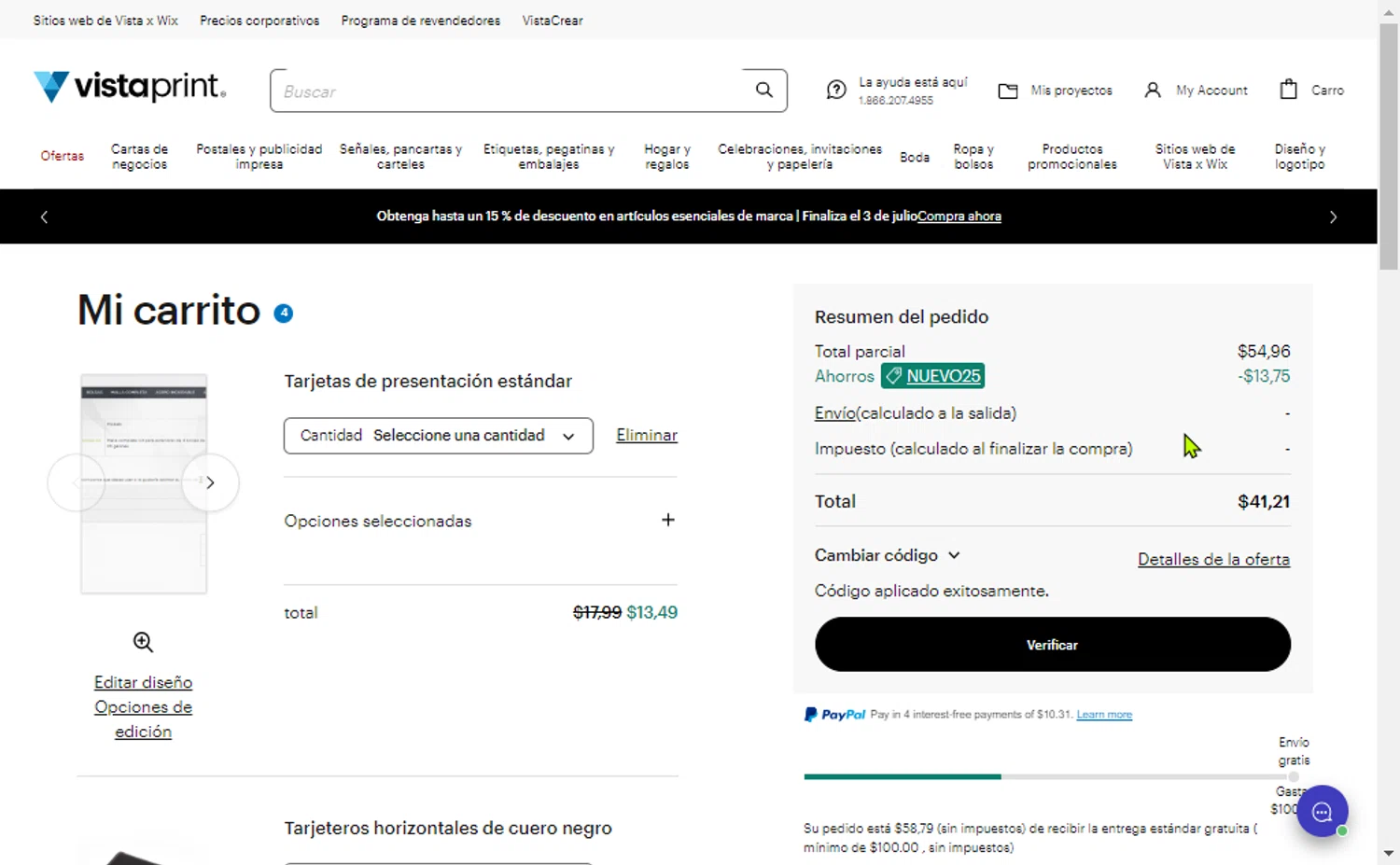Open Etiquetas, pegatinas y embalajes menu
This screenshot has height=865, width=1400.
tap(549, 157)
